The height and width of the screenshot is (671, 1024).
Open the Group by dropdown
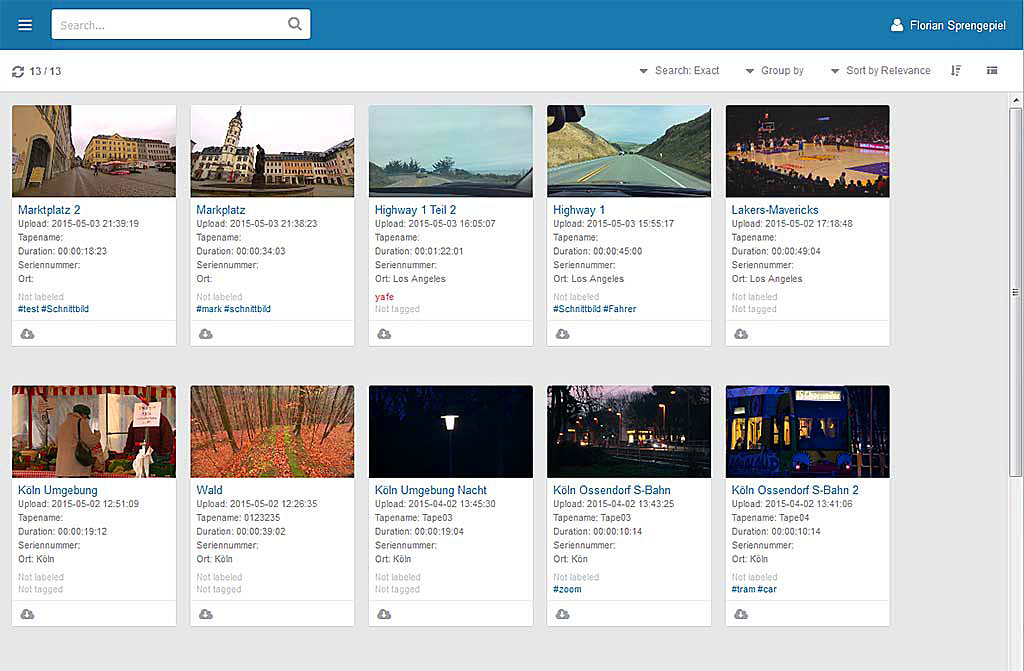pyautogui.click(x=775, y=71)
